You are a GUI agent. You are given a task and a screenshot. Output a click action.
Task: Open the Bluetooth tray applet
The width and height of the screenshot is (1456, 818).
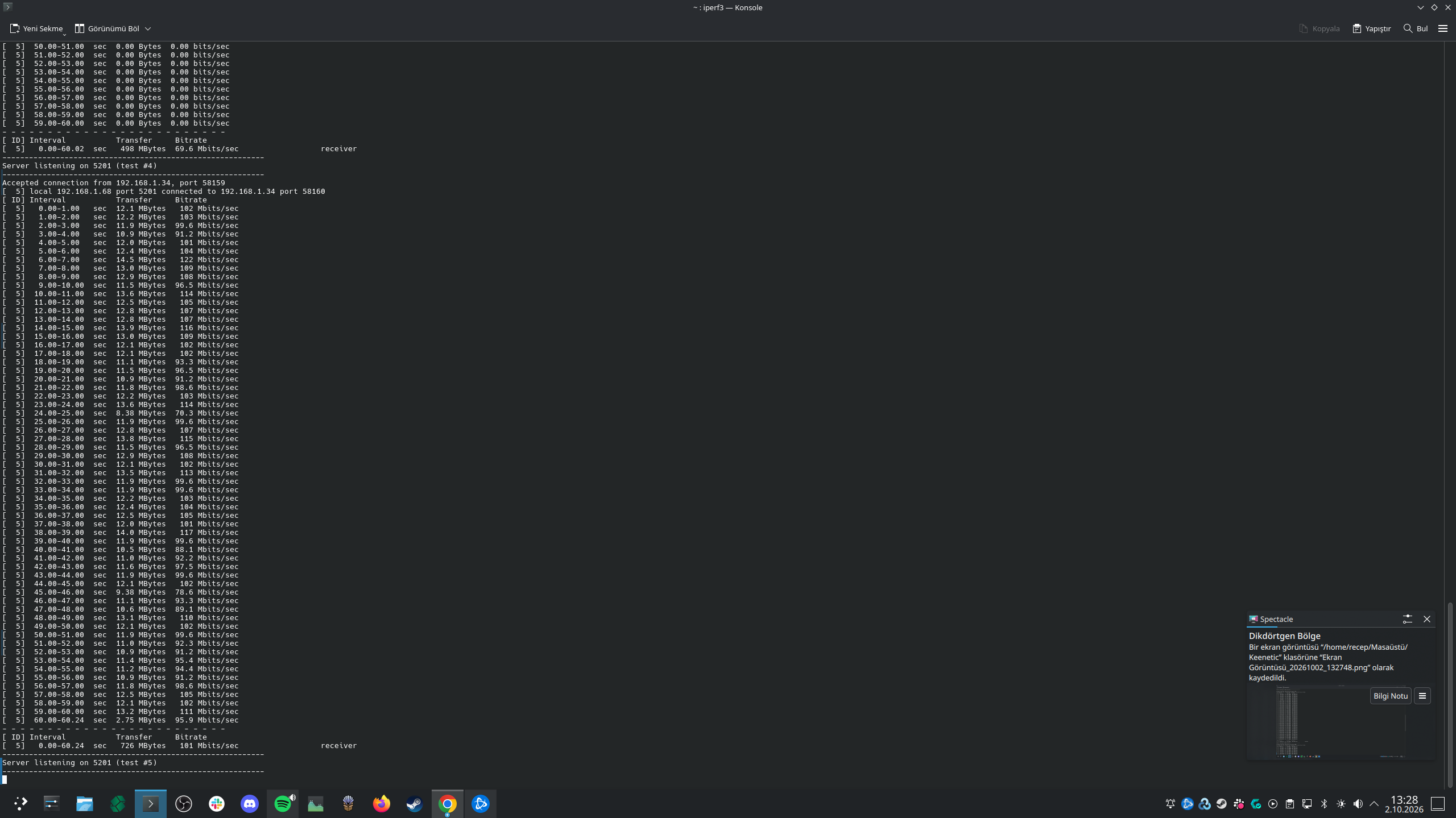(1324, 804)
